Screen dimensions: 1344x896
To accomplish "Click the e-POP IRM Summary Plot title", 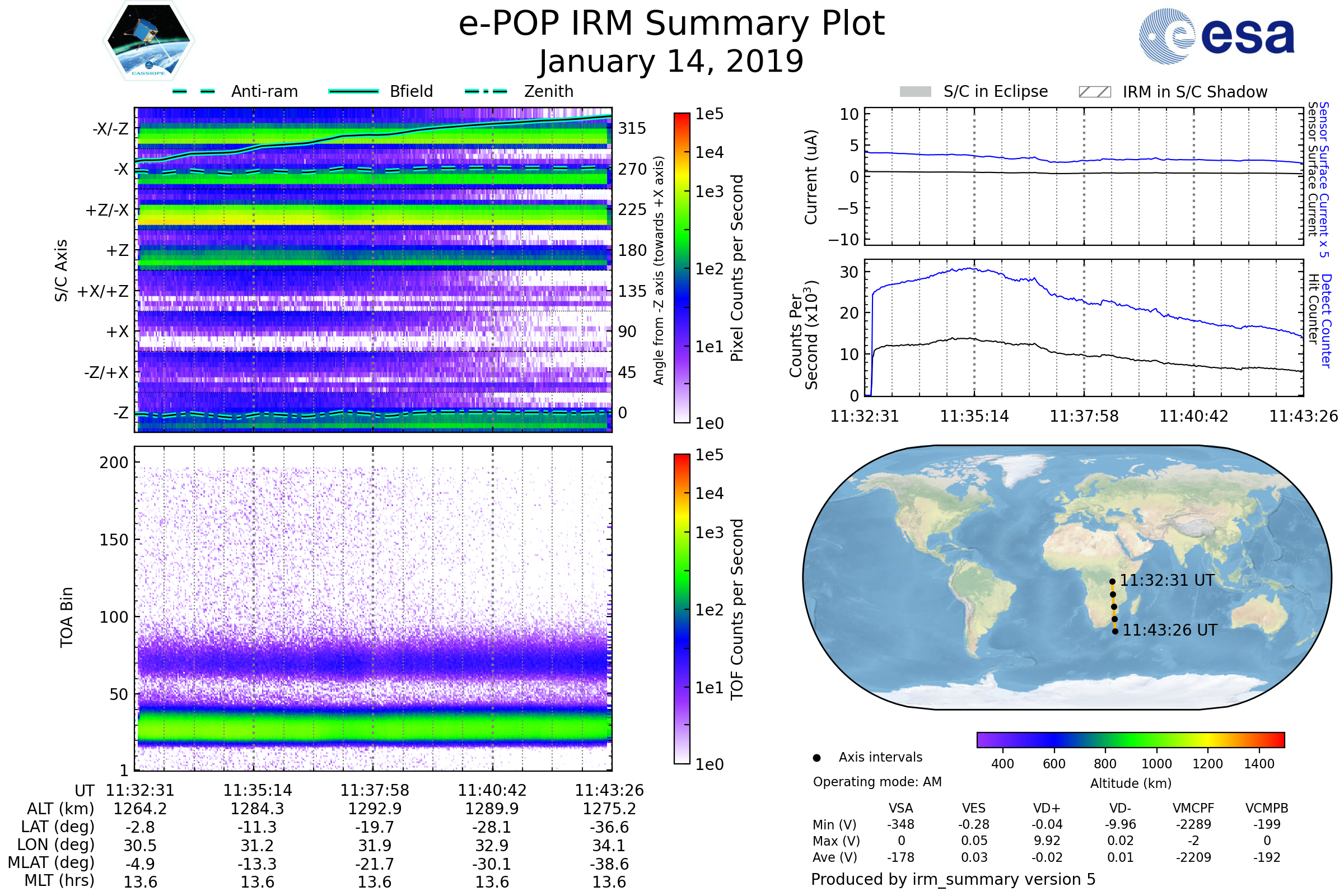I will click(x=671, y=24).
